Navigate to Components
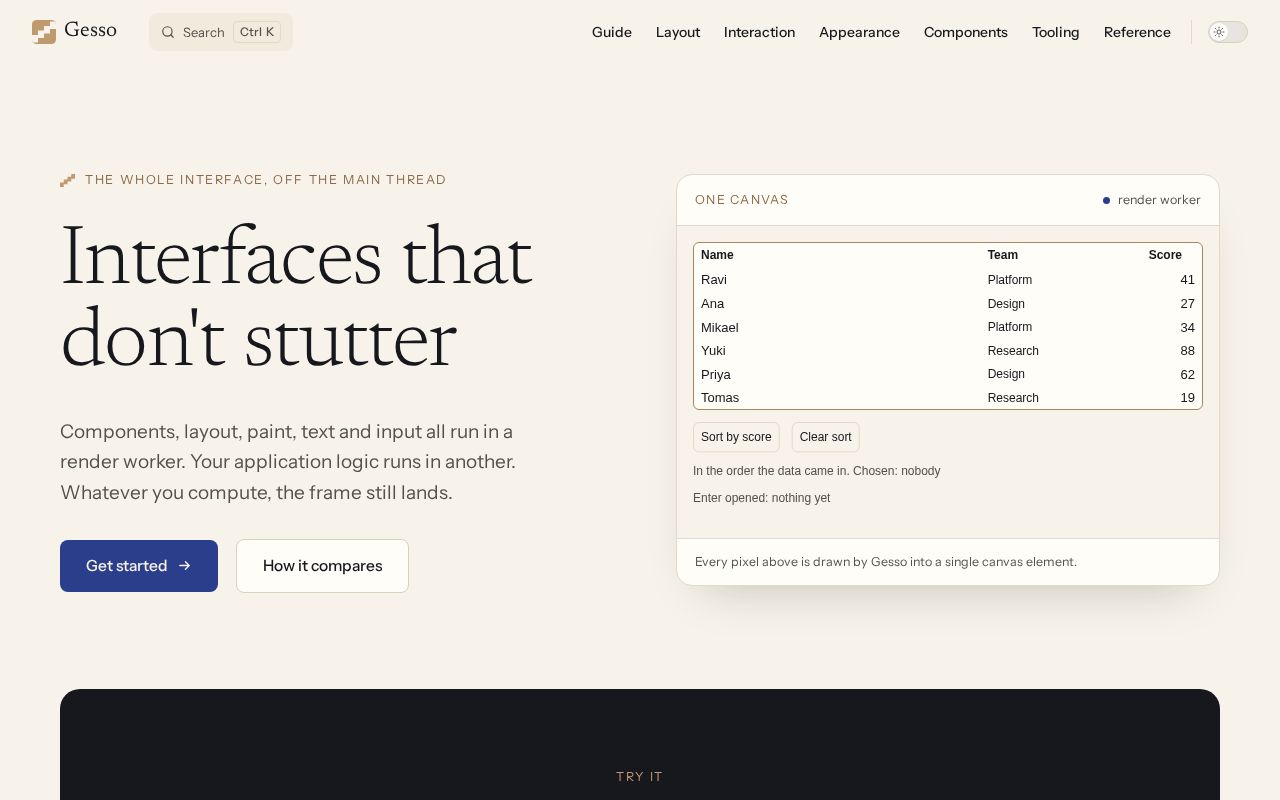The height and width of the screenshot is (800, 1280). coord(966,32)
